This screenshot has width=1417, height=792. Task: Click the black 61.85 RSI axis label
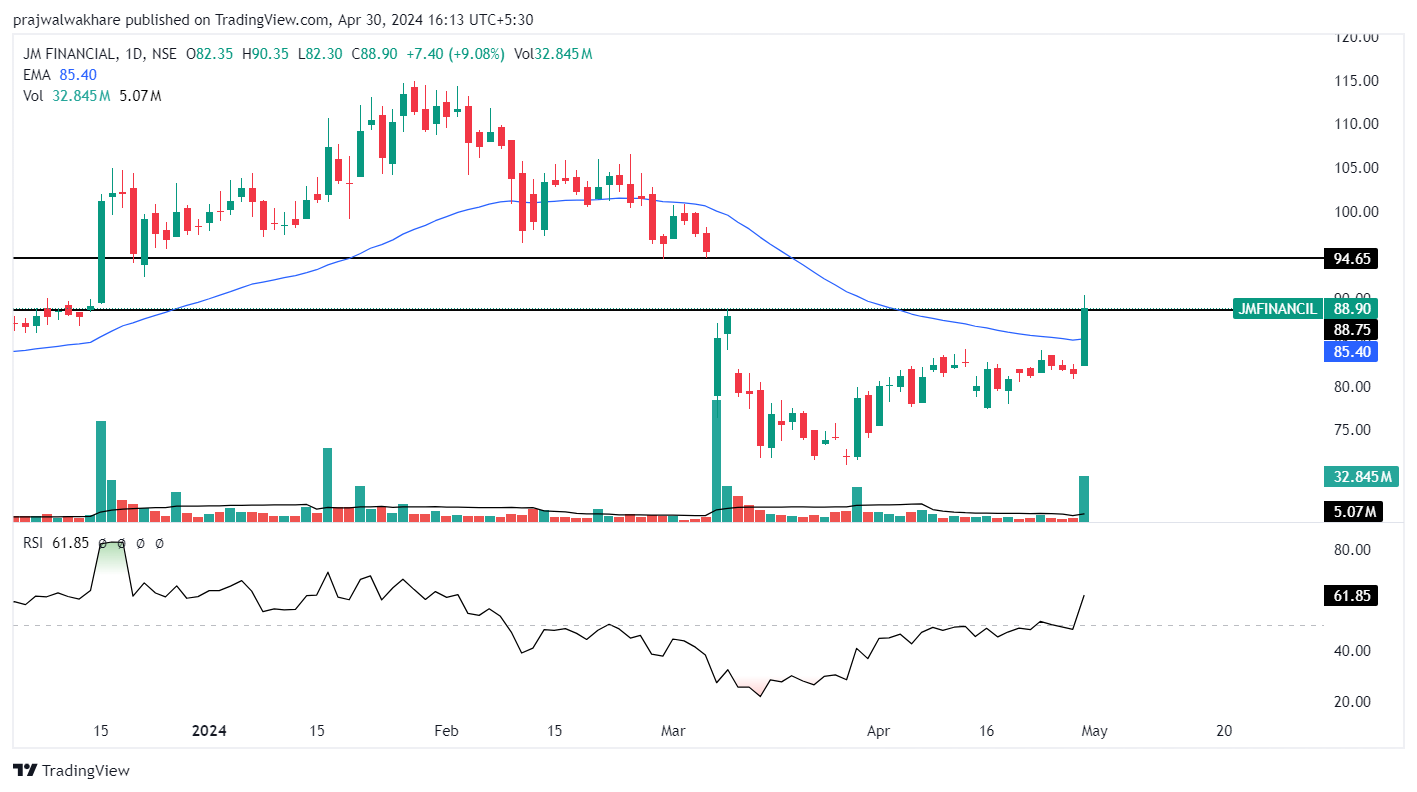pos(1351,596)
